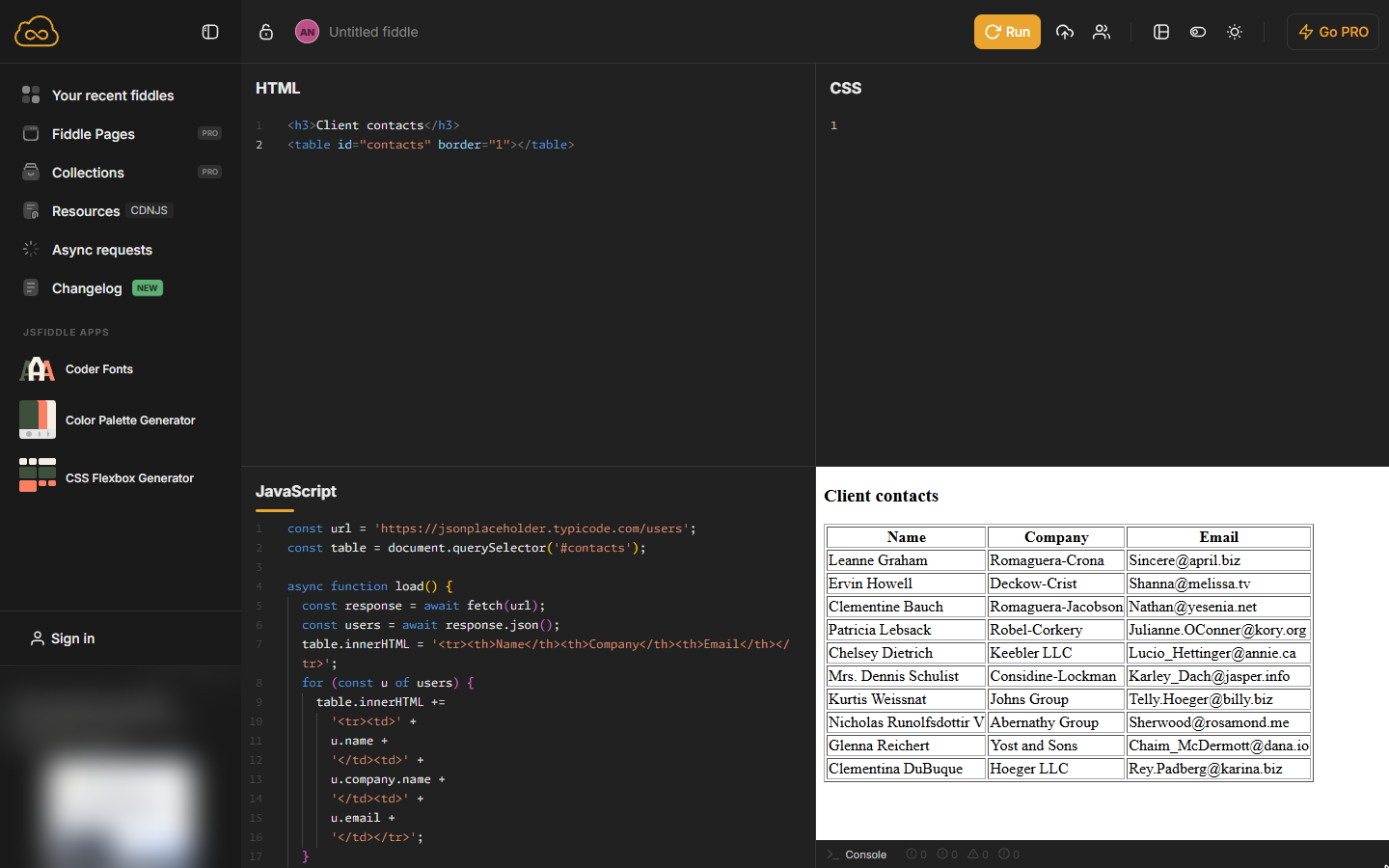1389x868 pixels.
Task: Click into CSS editor line 1
Action: point(1100,125)
